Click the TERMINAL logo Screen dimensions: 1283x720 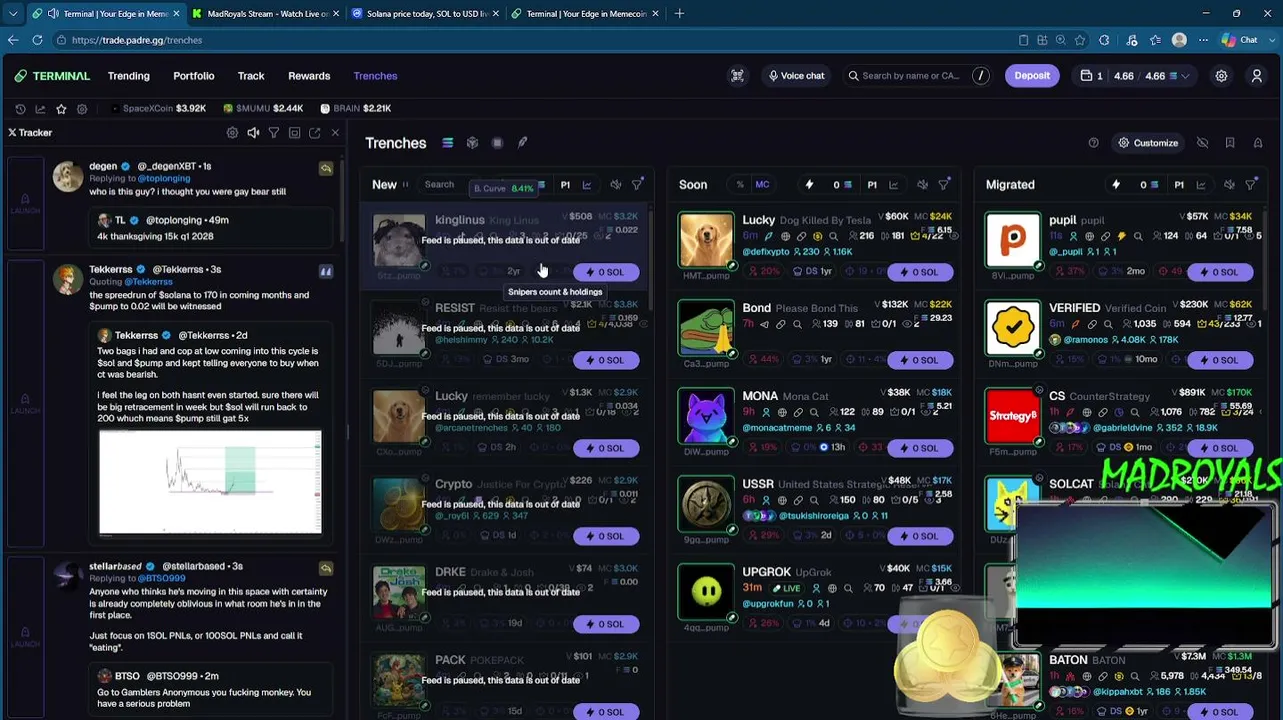[52, 76]
